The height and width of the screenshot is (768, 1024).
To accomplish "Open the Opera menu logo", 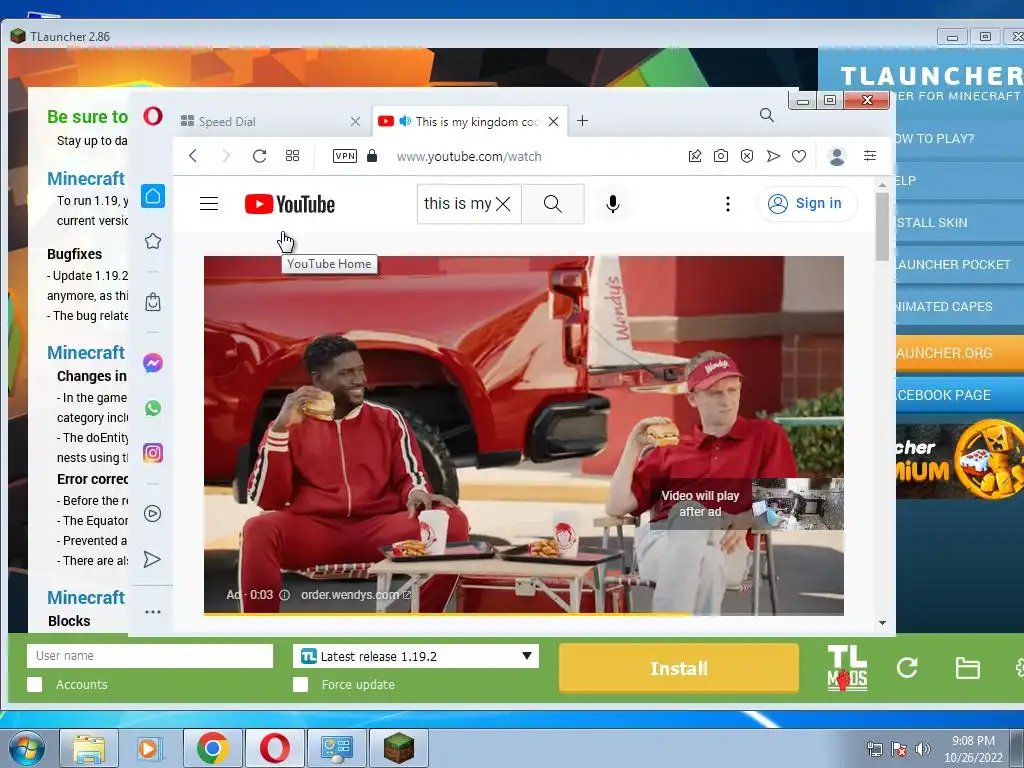I will tap(153, 116).
